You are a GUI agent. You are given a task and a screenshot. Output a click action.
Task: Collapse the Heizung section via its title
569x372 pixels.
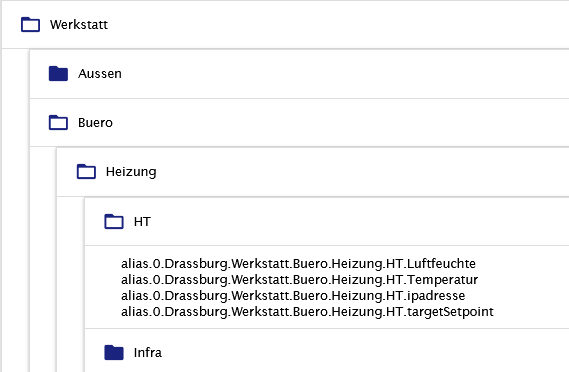pos(131,172)
